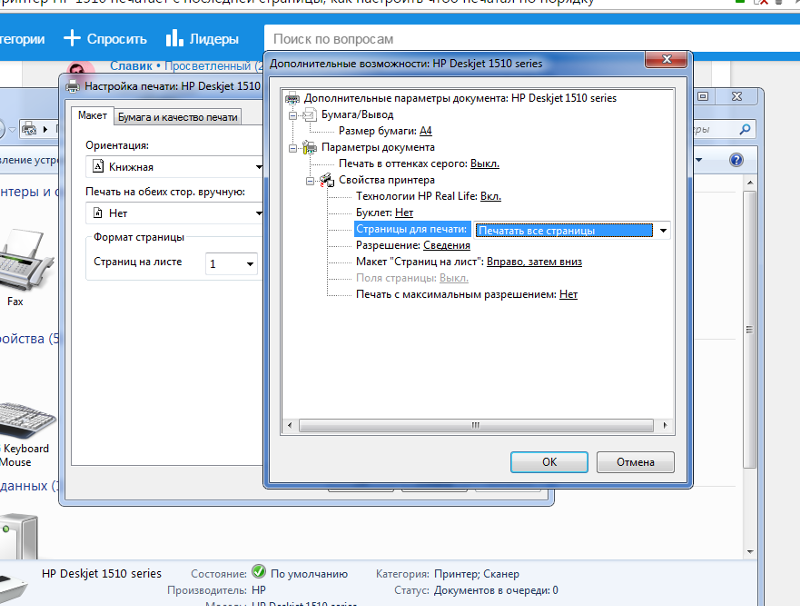This screenshot has height=606, width=800.
Task: Click the Поиск по вопросам search field
Action: coord(531,39)
